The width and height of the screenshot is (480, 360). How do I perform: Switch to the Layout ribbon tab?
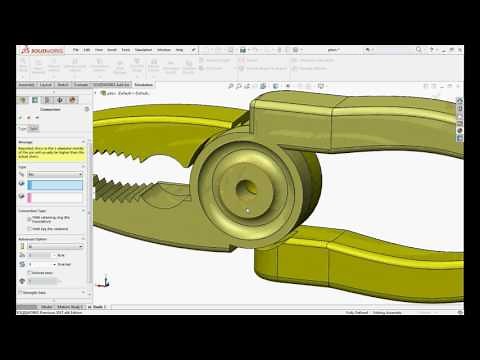tap(46, 85)
